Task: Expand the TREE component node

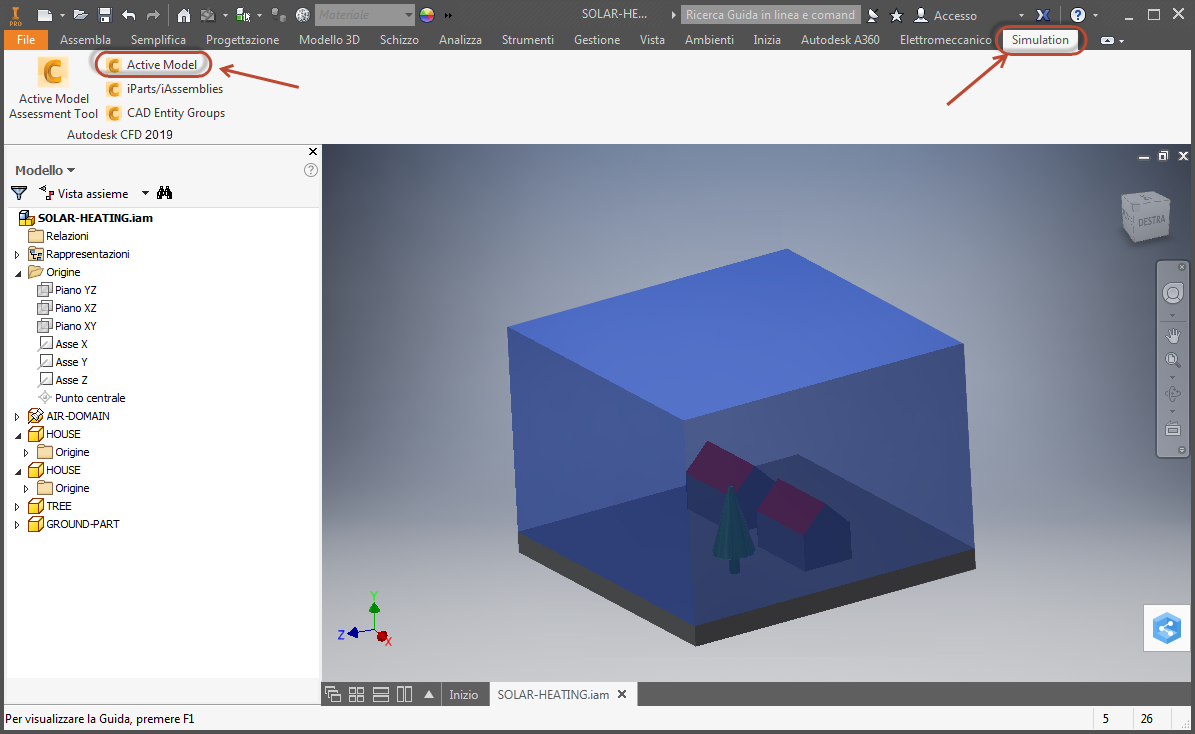Action: pos(17,507)
